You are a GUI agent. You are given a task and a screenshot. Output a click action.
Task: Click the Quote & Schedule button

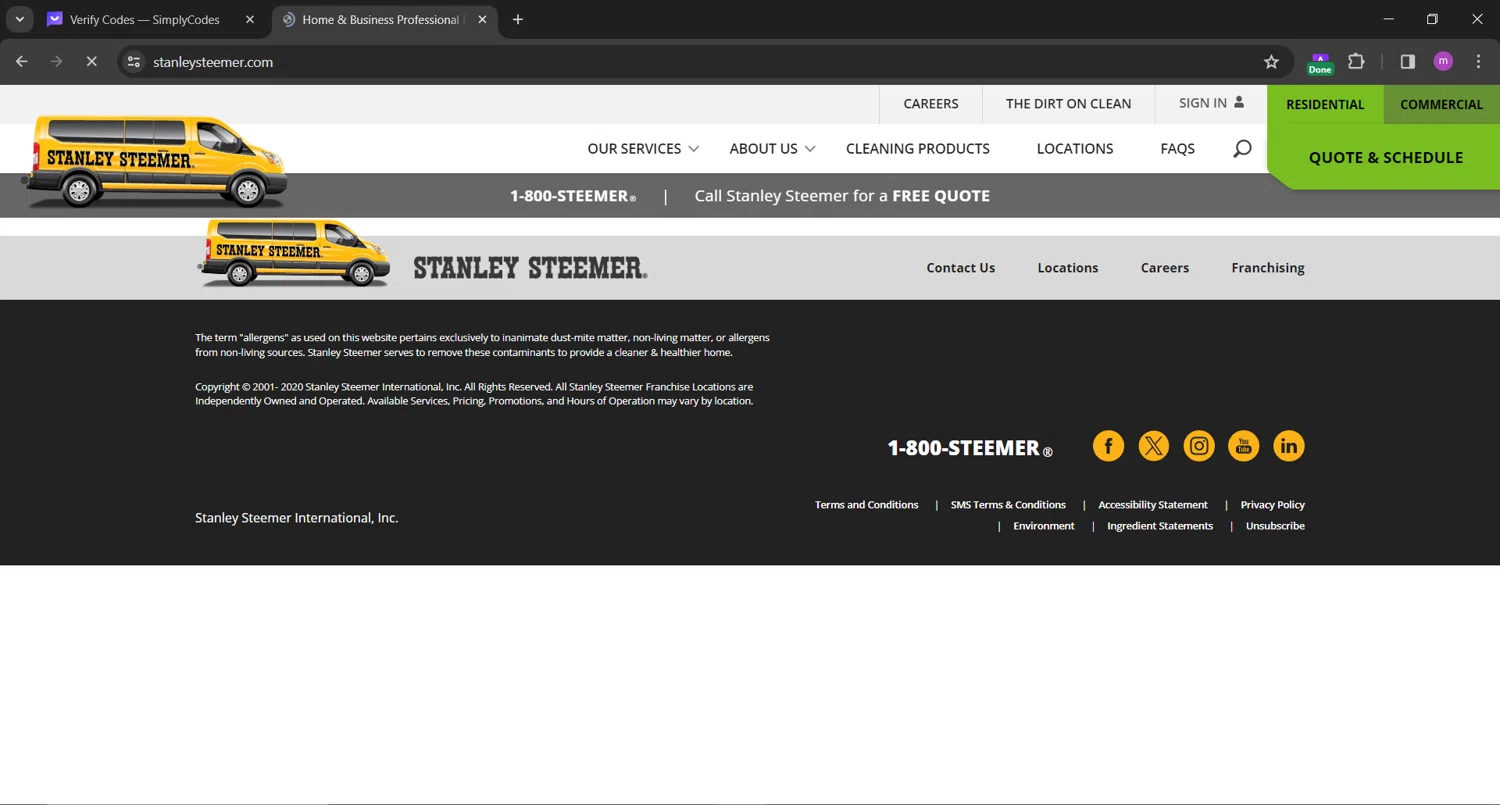[x=1385, y=158]
